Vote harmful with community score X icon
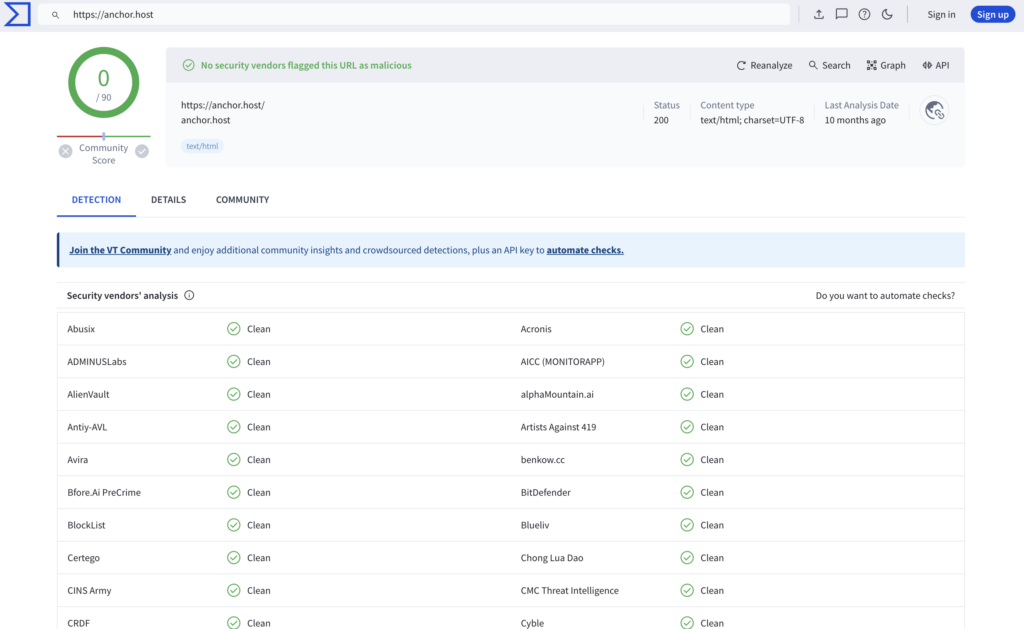The width and height of the screenshot is (1024, 629). click(65, 151)
